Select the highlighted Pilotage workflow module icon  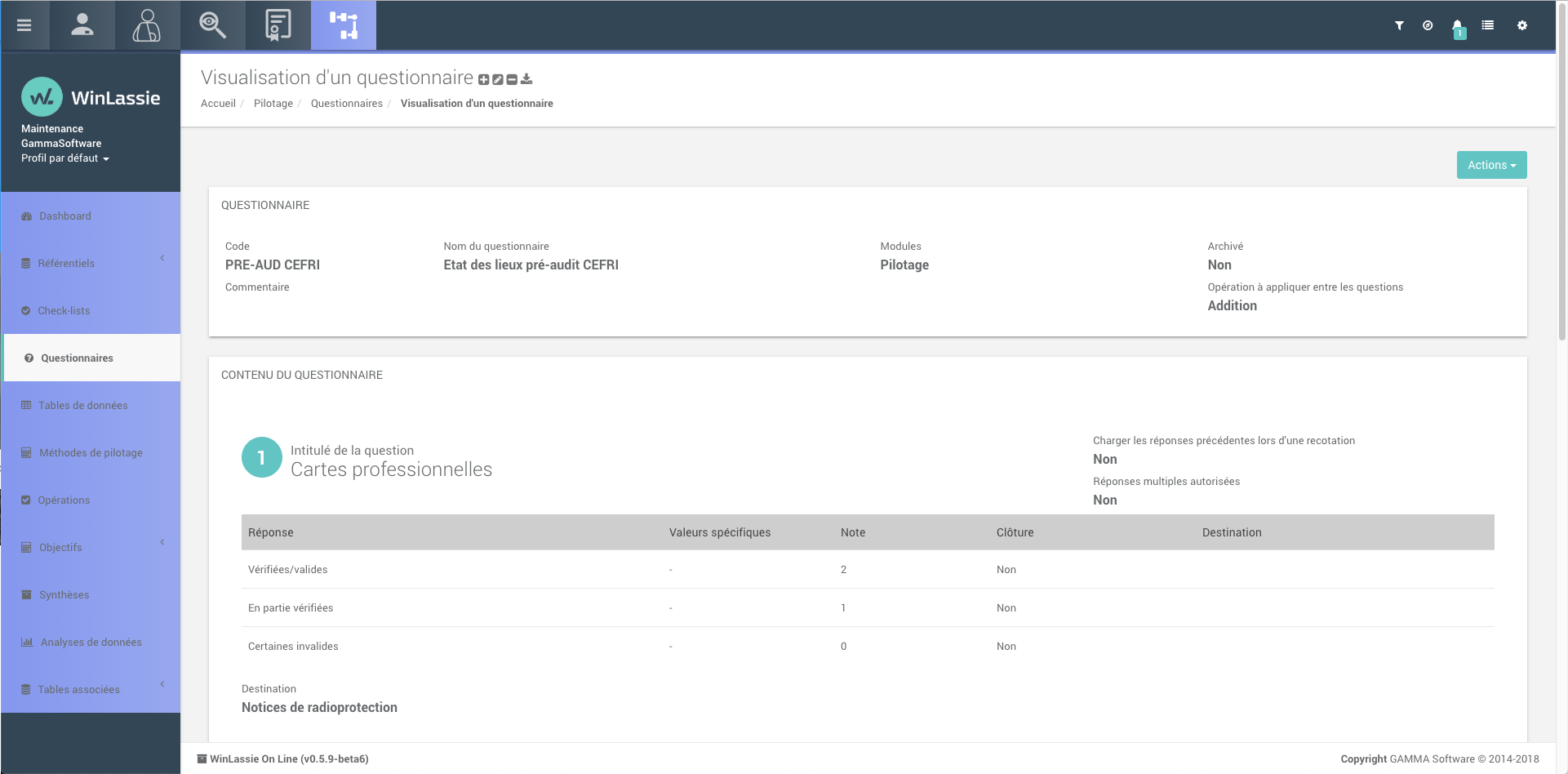tap(344, 25)
